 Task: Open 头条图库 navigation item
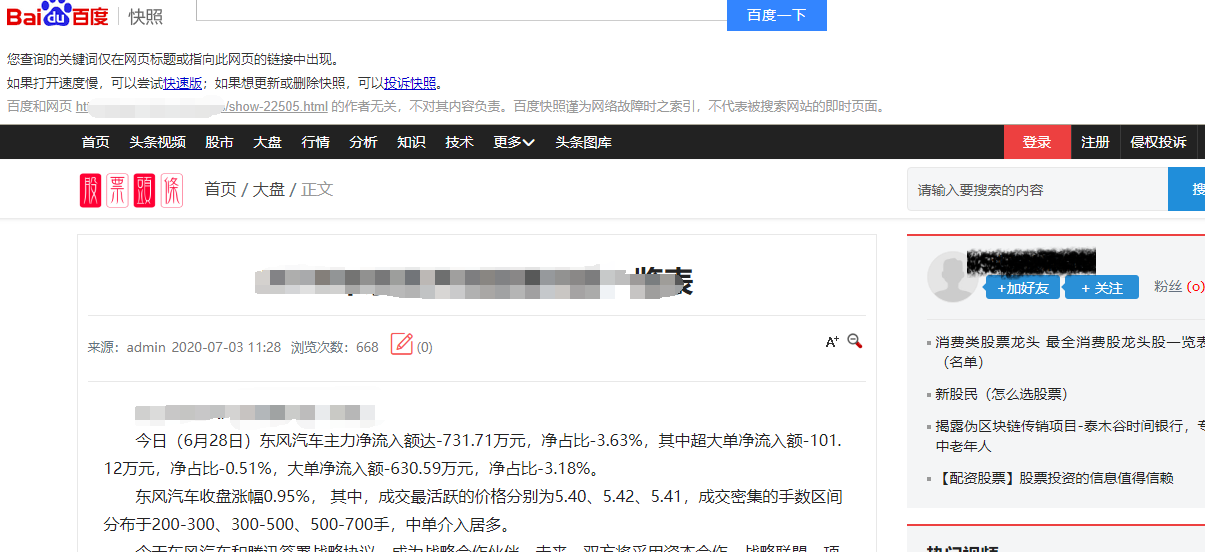pos(583,142)
